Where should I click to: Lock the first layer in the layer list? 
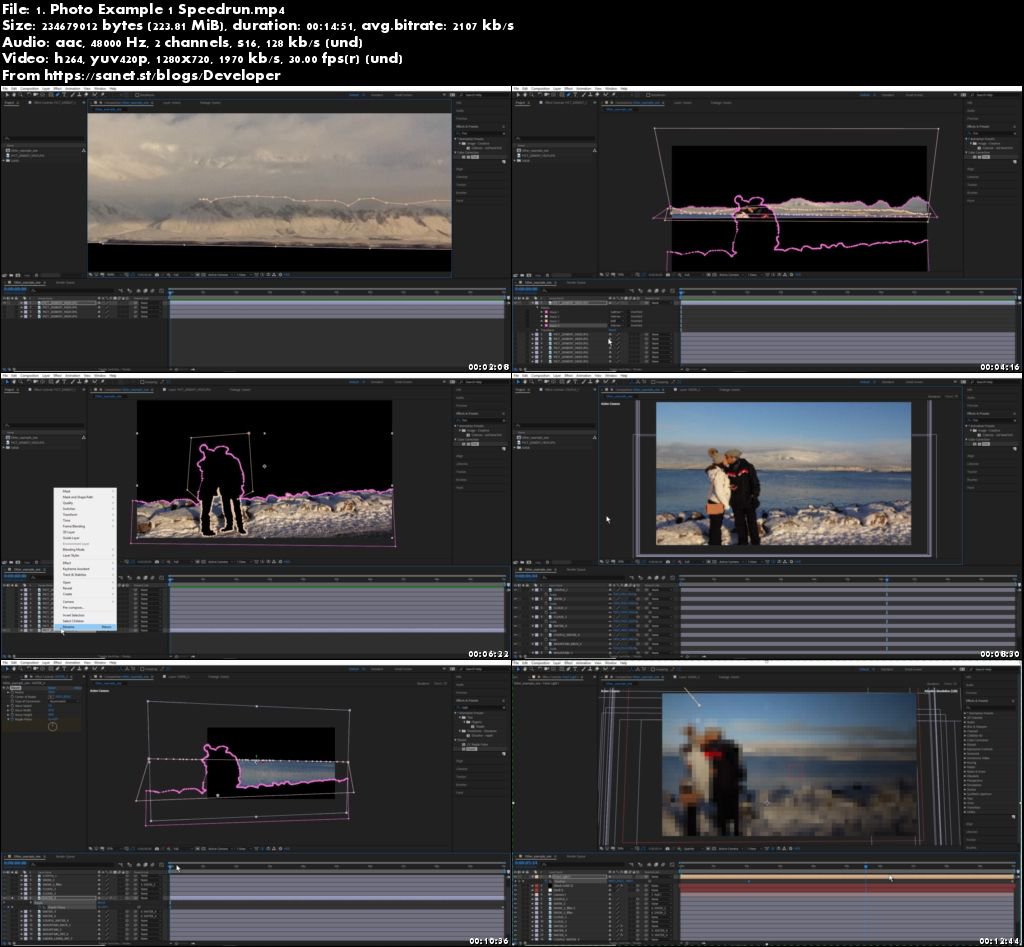(15, 303)
